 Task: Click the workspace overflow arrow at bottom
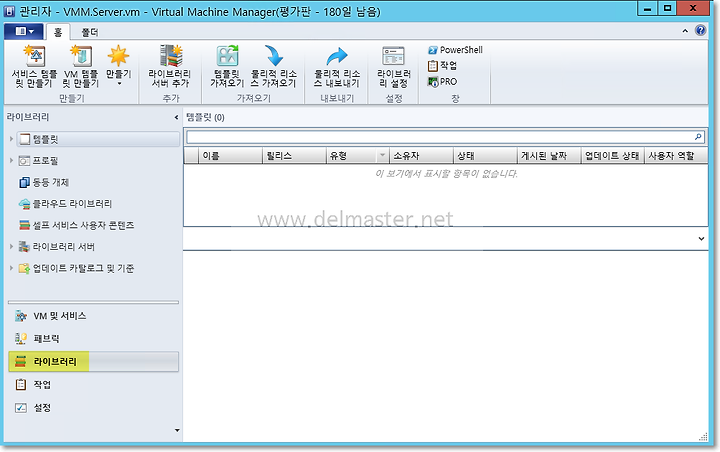tap(177, 430)
